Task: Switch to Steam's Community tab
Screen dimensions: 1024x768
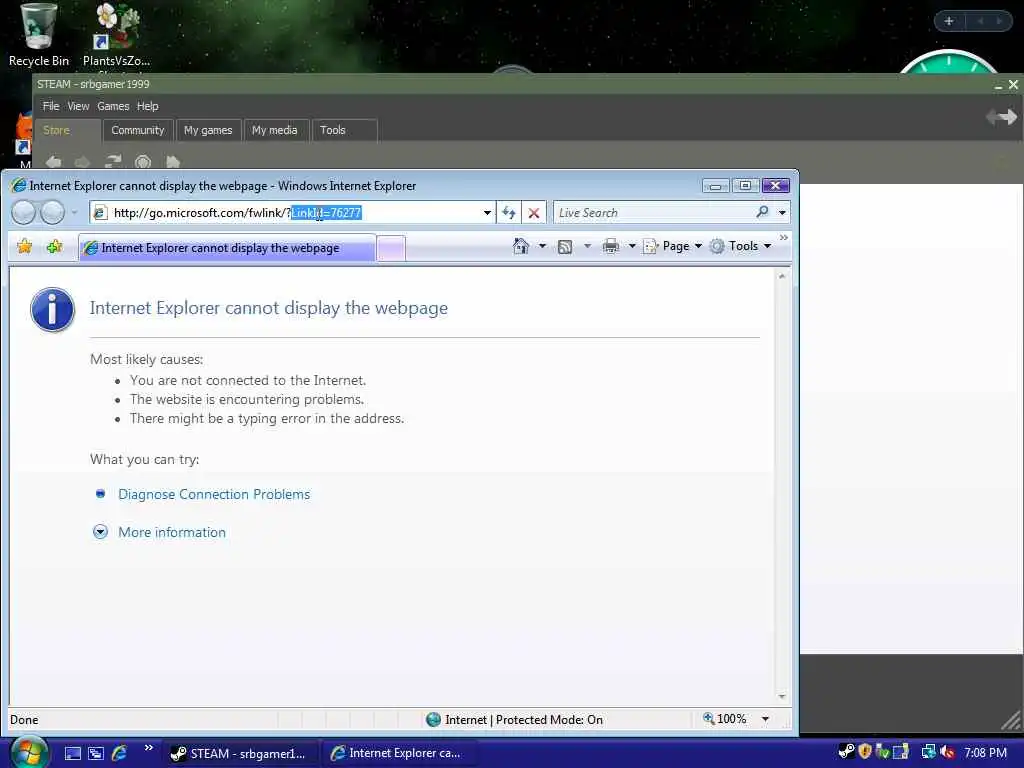Action: pos(138,130)
